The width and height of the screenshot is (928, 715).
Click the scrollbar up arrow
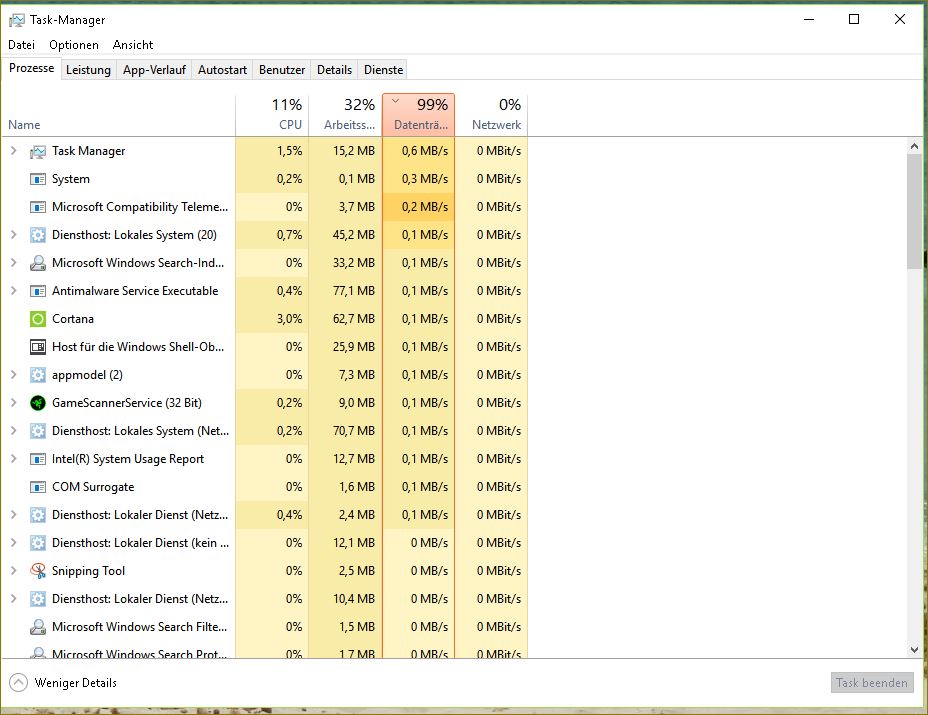(914, 146)
